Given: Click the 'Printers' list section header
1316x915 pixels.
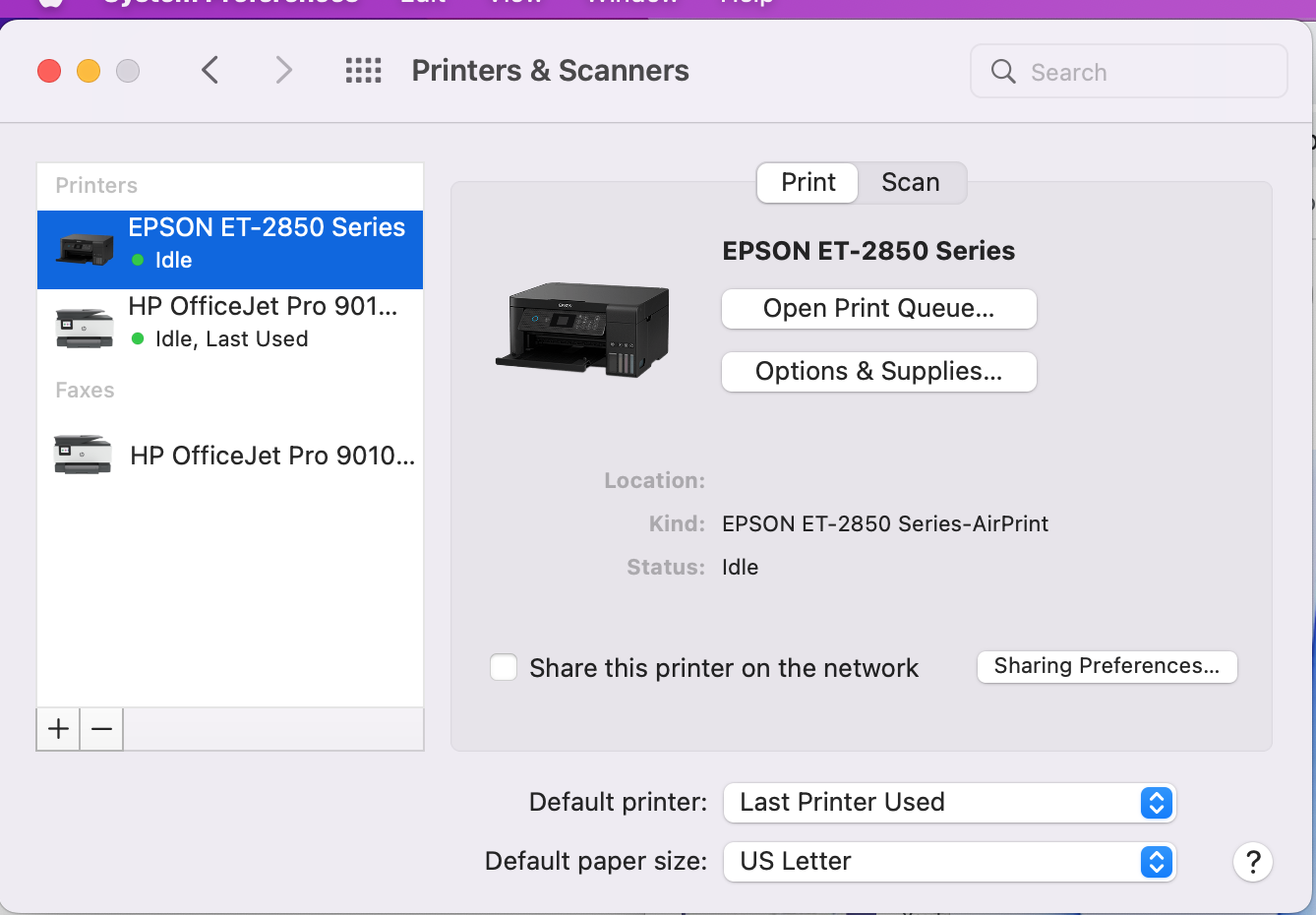Looking at the screenshot, I should point(96,185).
